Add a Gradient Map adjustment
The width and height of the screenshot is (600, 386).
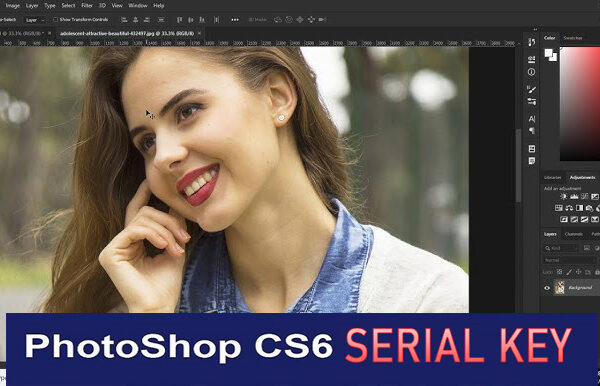tap(595, 219)
